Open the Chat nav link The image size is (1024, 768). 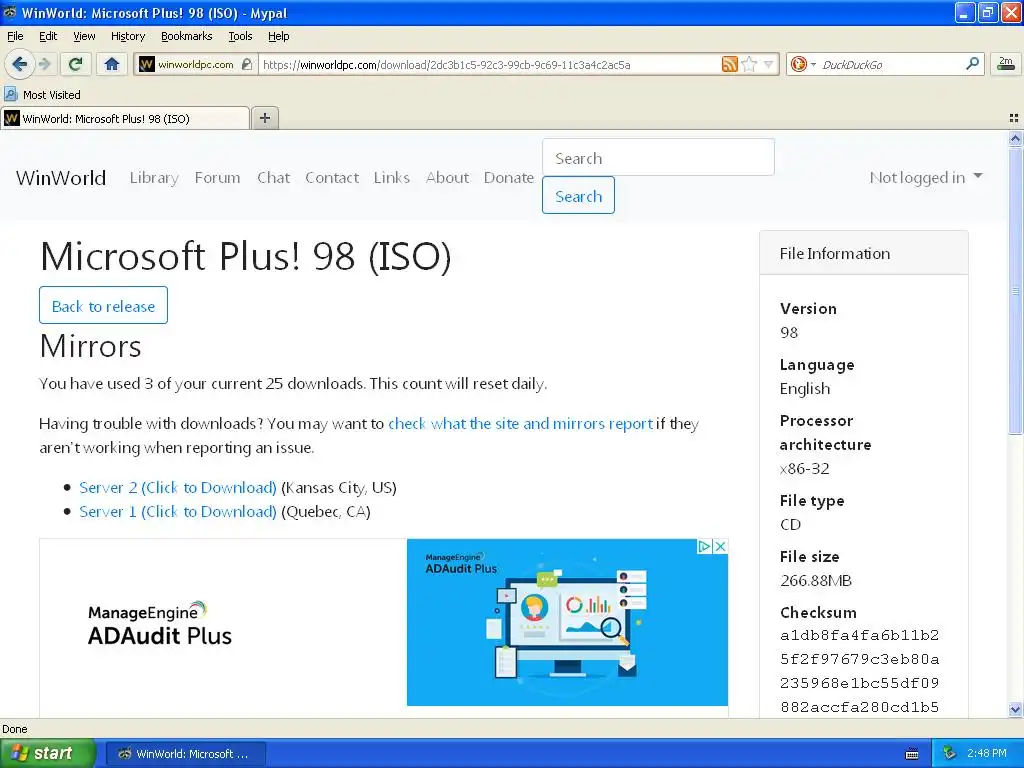click(x=273, y=178)
